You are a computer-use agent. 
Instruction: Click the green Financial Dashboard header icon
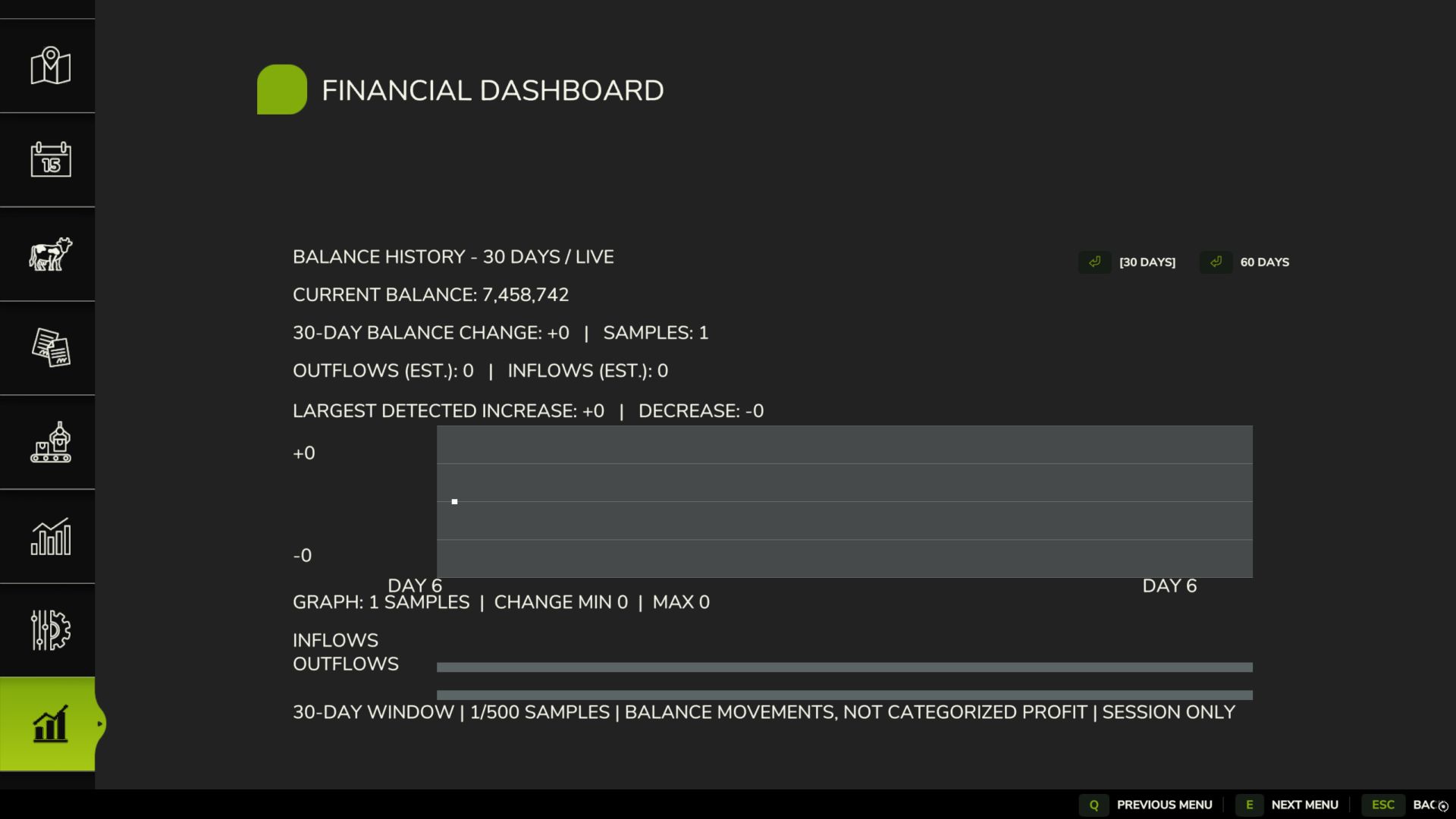click(282, 89)
